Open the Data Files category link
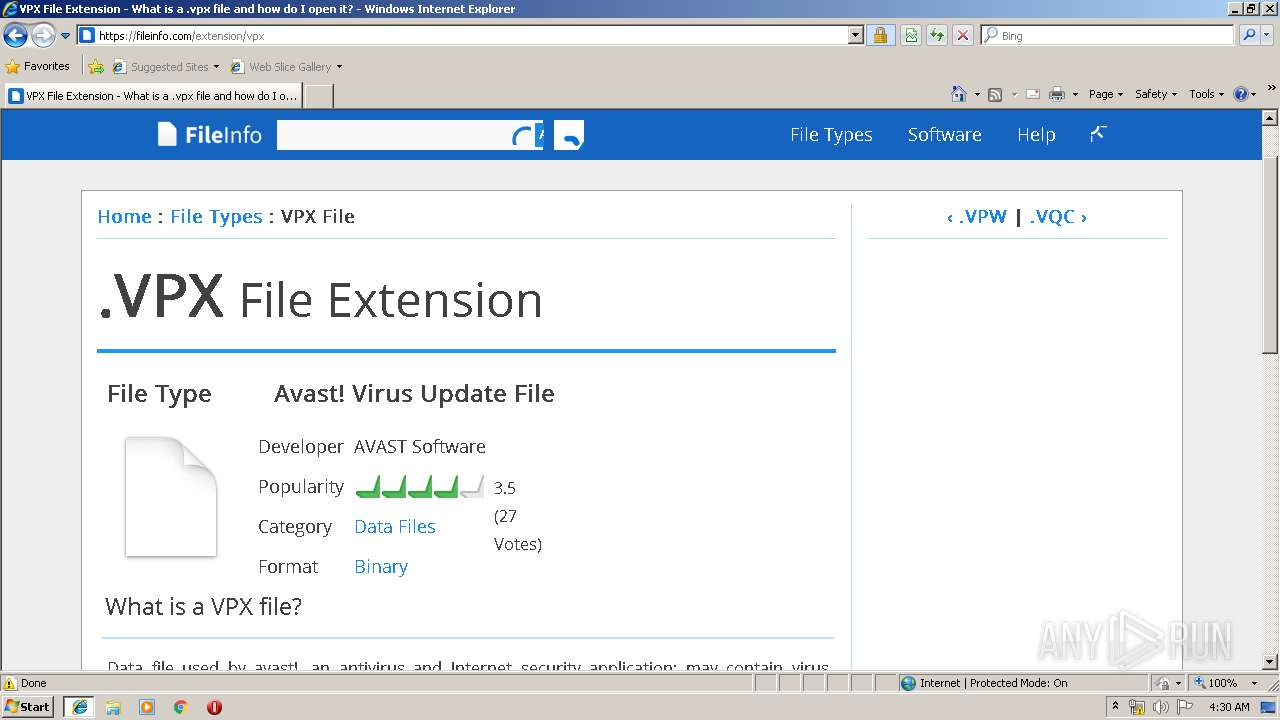Image resolution: width=1280 pixels, height=720 pixels. pos(395,526)
